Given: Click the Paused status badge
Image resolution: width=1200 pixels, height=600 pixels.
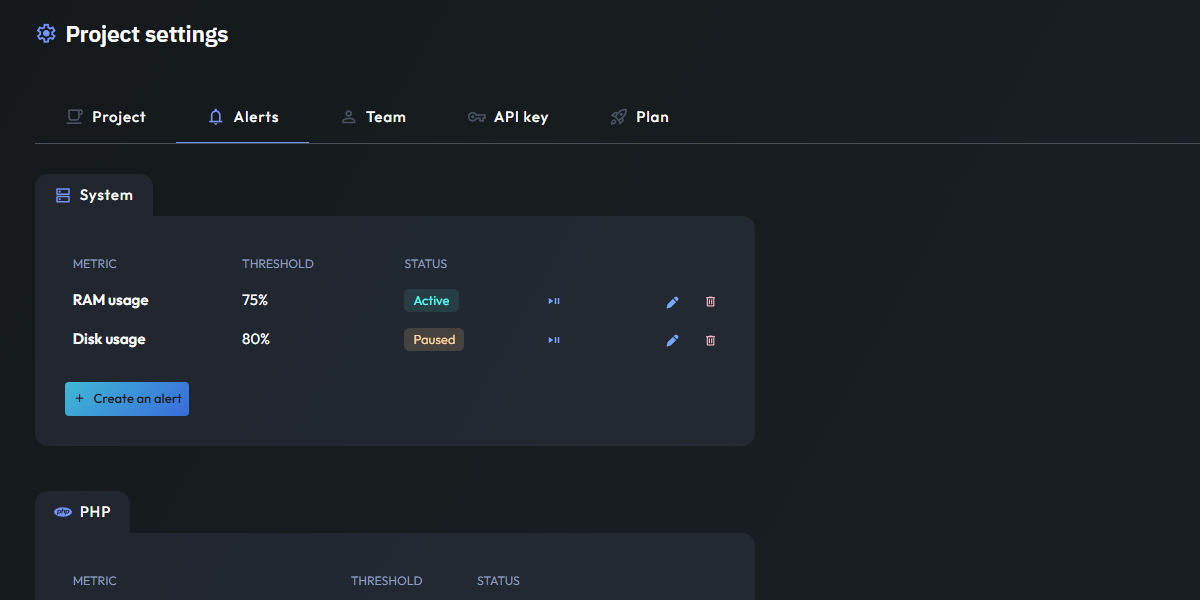Looking at the screenshot, I should point(434,340).
